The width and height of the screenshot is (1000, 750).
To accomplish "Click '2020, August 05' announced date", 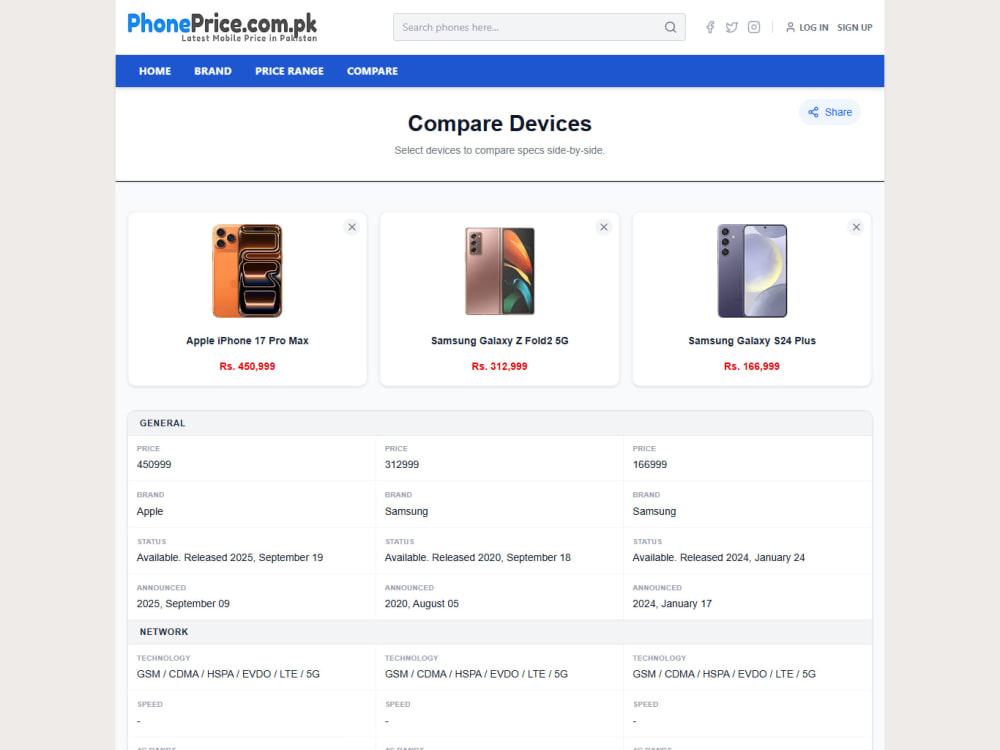I will (422, 604).
